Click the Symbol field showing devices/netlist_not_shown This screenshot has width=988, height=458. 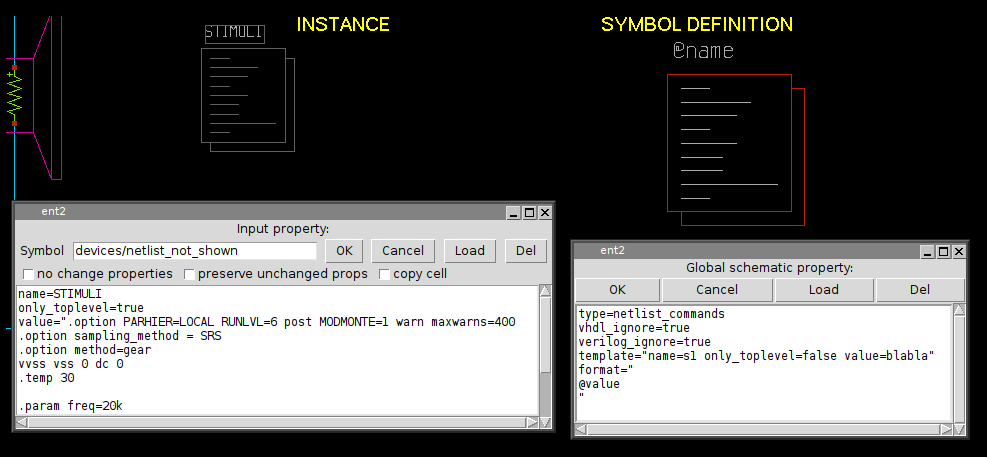[194, 251]
